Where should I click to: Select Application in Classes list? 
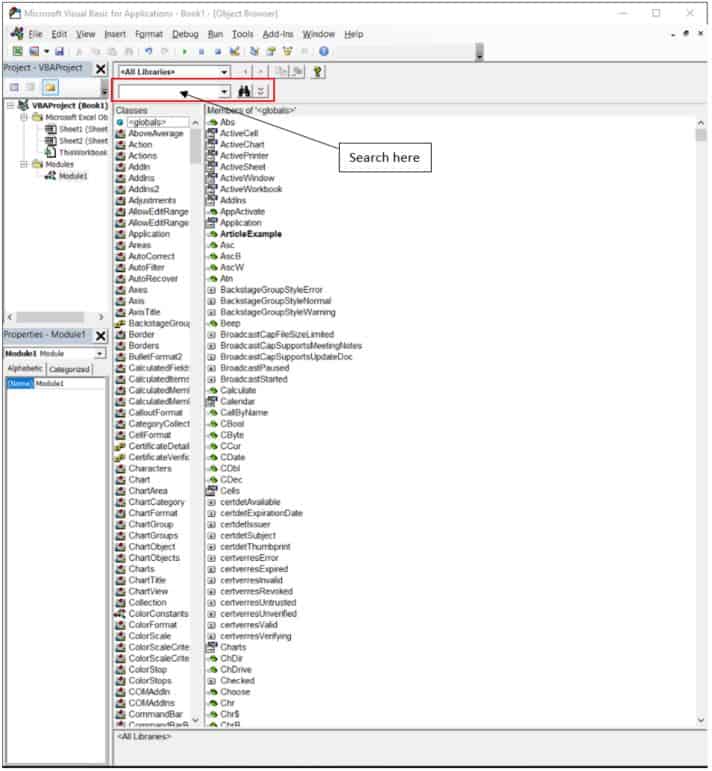(149, 234)
